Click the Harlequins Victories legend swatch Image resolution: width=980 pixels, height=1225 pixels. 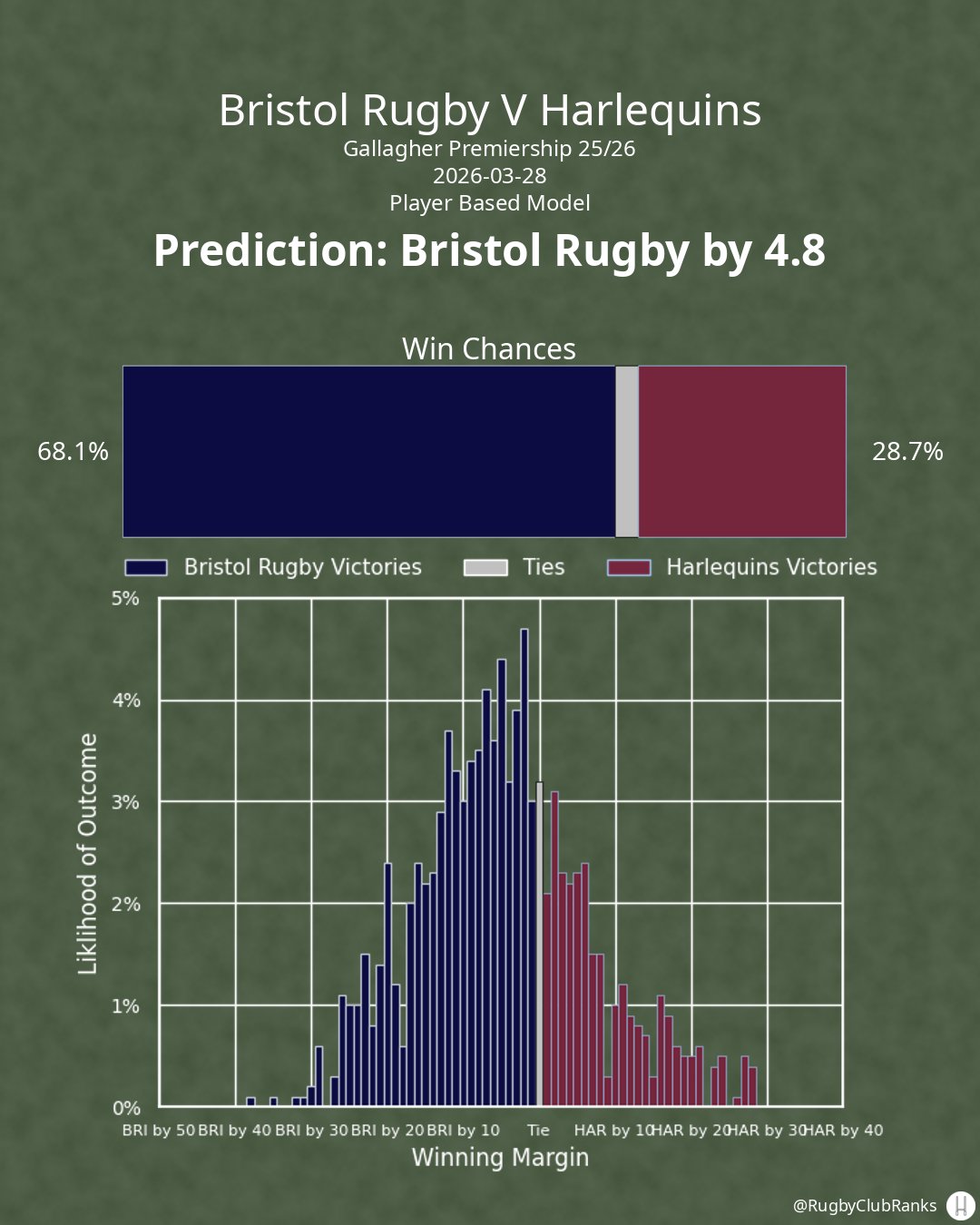click(629, 567)
